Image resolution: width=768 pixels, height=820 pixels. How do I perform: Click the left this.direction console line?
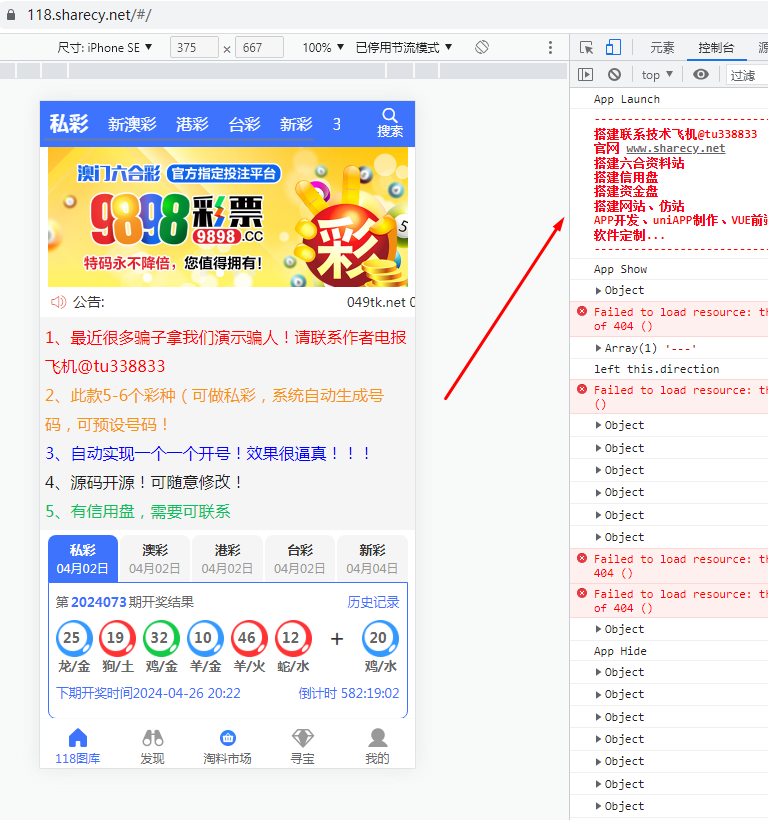[x=656, y=369]
